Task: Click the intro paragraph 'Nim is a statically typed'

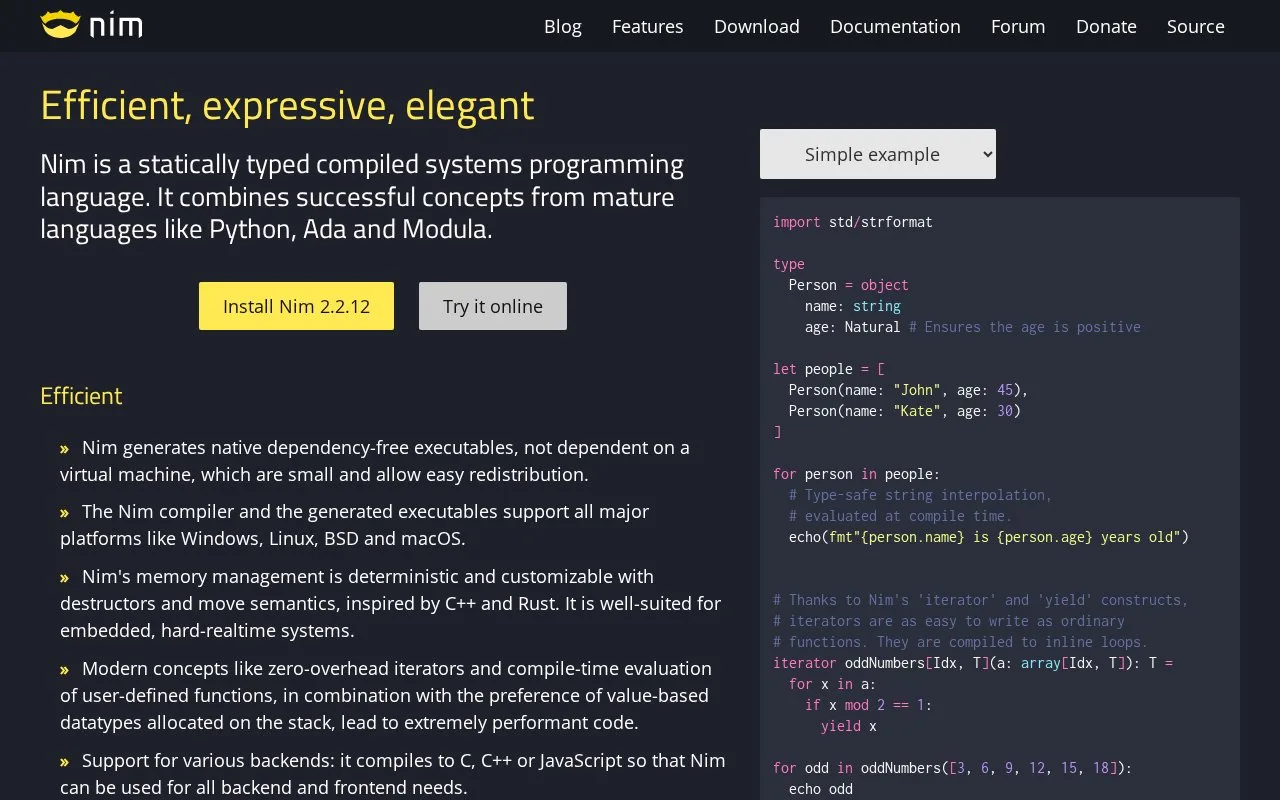Action: (x=362, y=197)
